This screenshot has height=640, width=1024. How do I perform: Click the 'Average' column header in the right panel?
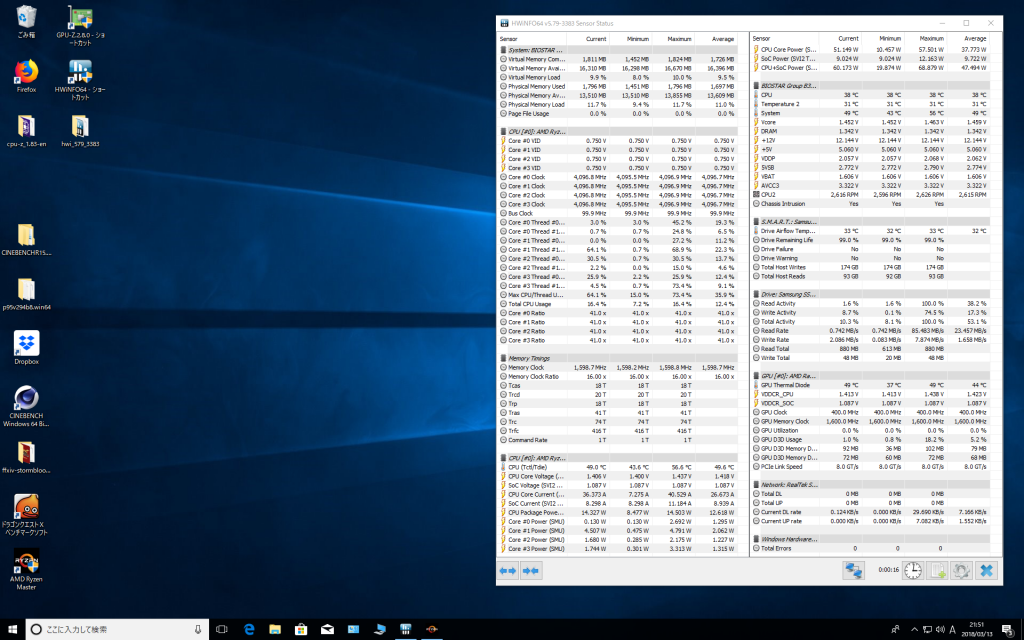tap(975, 39)
